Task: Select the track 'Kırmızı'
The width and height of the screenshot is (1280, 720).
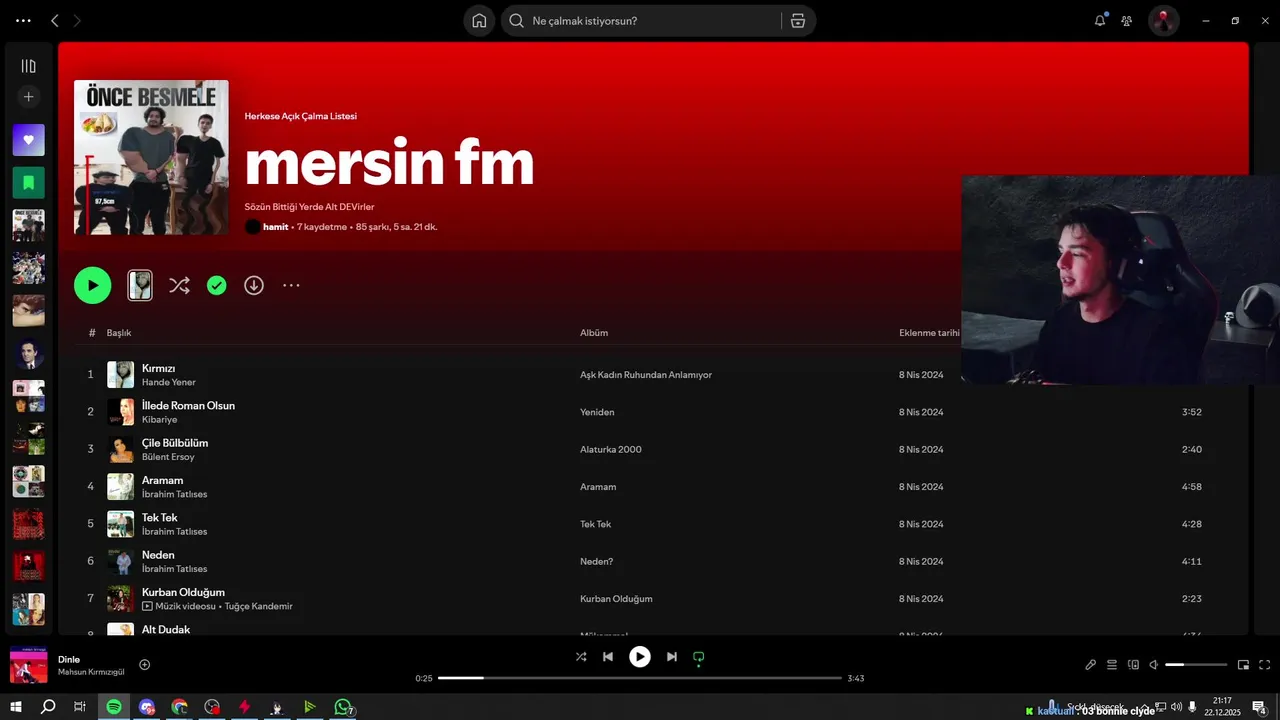Action: 158,368
